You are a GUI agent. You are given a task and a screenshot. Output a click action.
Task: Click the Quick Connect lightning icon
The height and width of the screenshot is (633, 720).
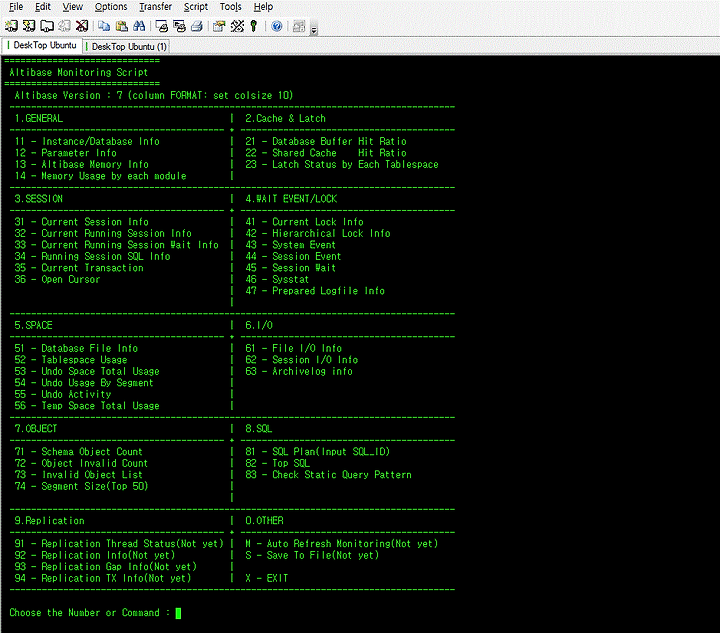point(29,26)
